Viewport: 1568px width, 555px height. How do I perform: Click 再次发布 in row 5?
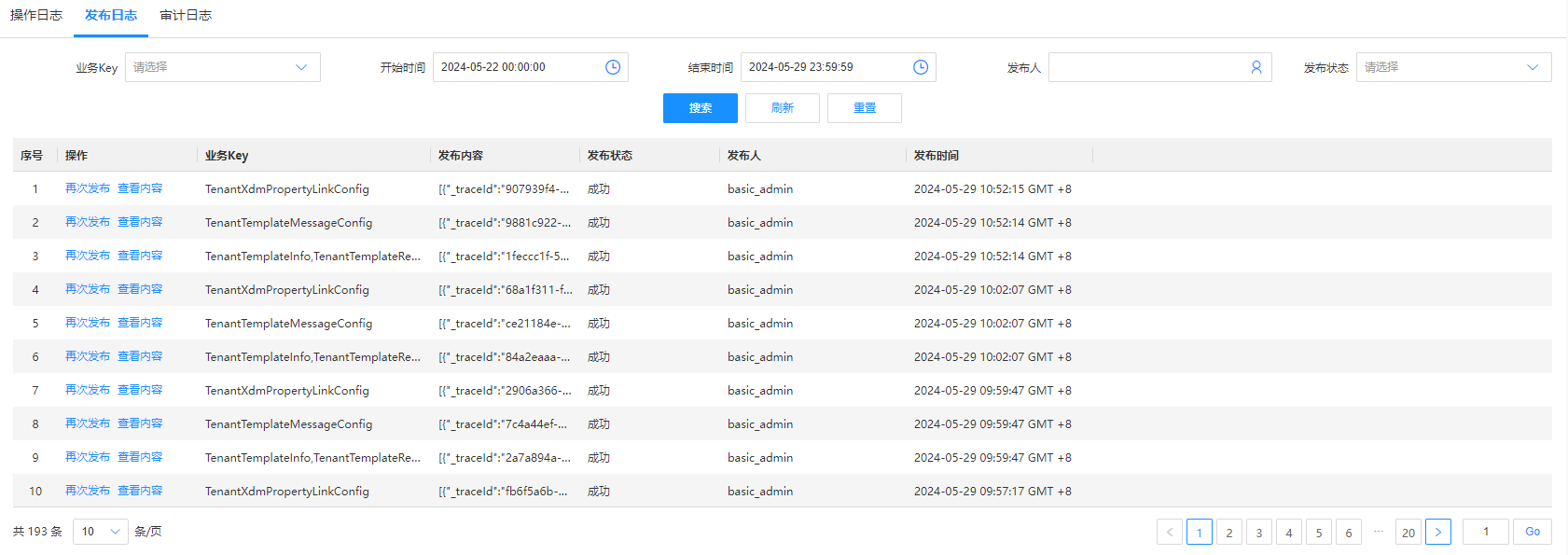pos(88,323)
